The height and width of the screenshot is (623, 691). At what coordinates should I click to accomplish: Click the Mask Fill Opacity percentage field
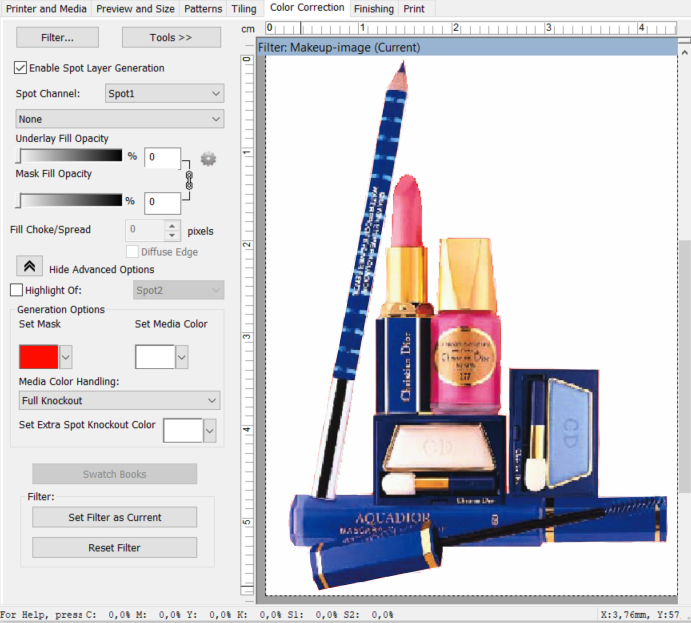click(x=162, y=203)
